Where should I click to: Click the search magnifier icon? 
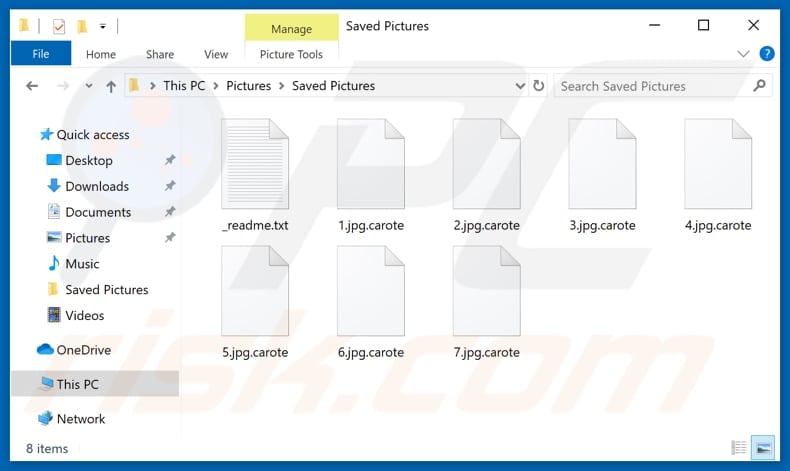[761, 86]
